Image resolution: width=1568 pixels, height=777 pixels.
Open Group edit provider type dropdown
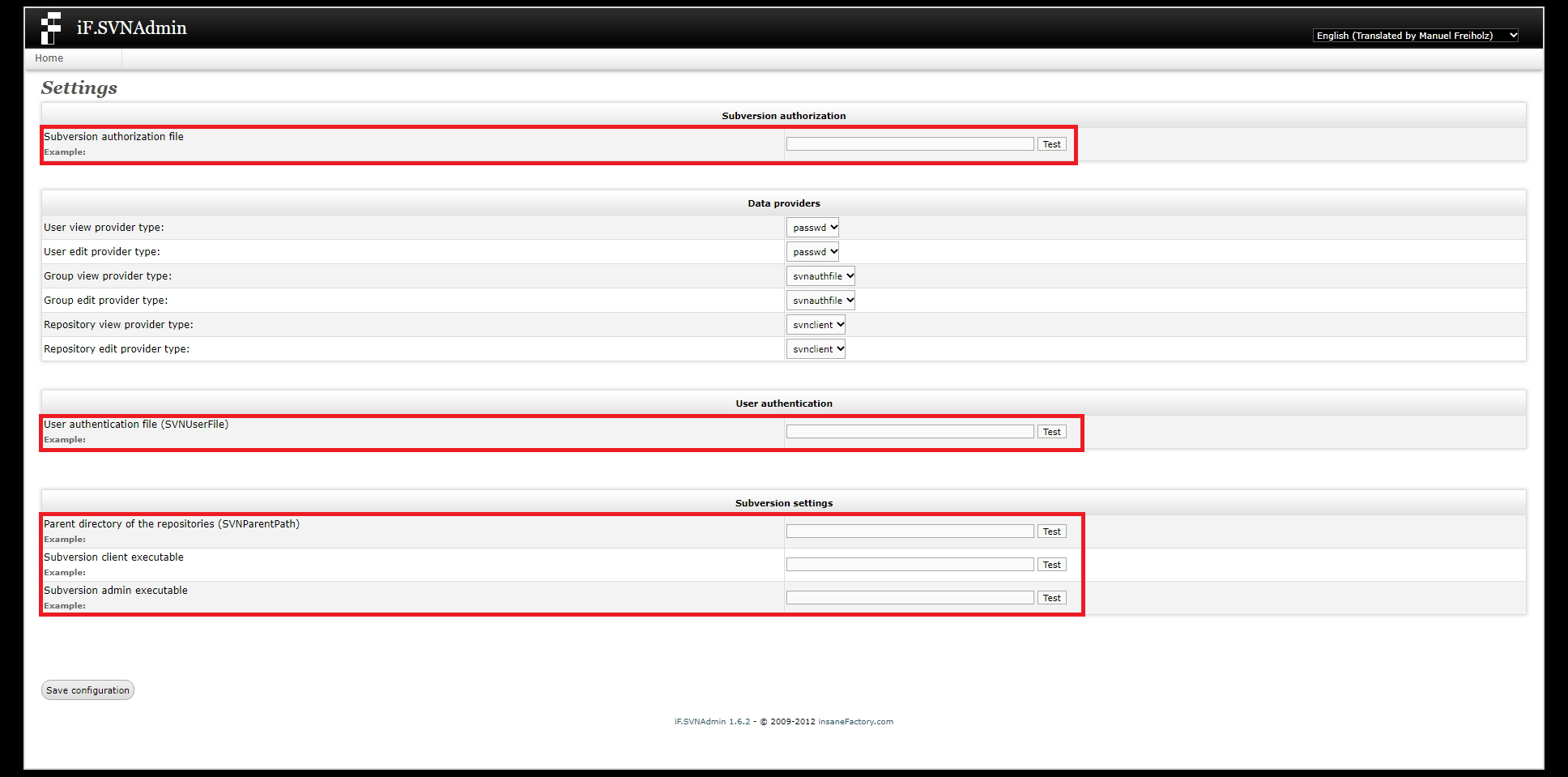[820, 301]
